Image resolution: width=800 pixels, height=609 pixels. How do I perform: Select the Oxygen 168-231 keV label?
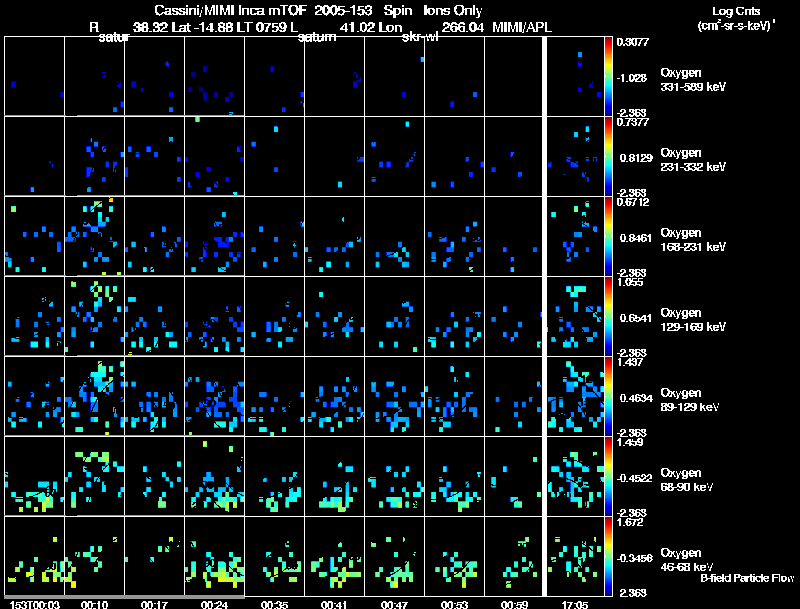click(693, 240)
